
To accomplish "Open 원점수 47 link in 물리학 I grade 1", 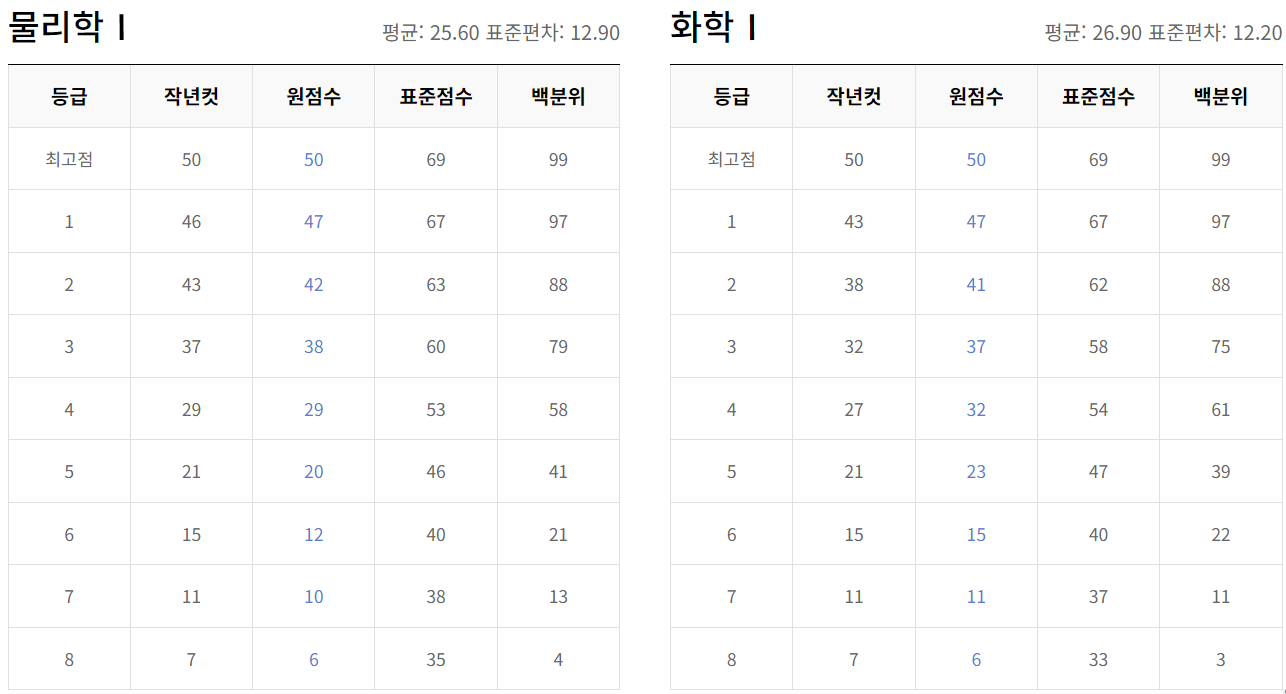I will (x=314, y=222).
